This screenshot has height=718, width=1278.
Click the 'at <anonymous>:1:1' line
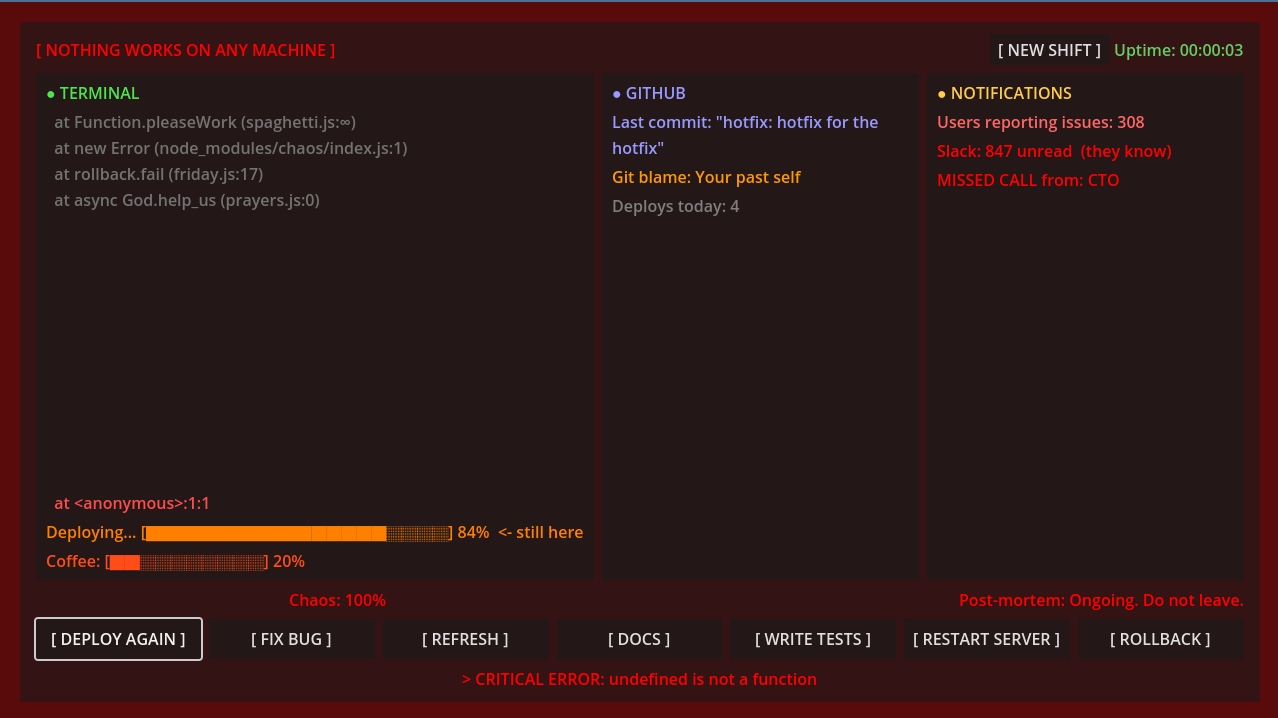(132, 504)
